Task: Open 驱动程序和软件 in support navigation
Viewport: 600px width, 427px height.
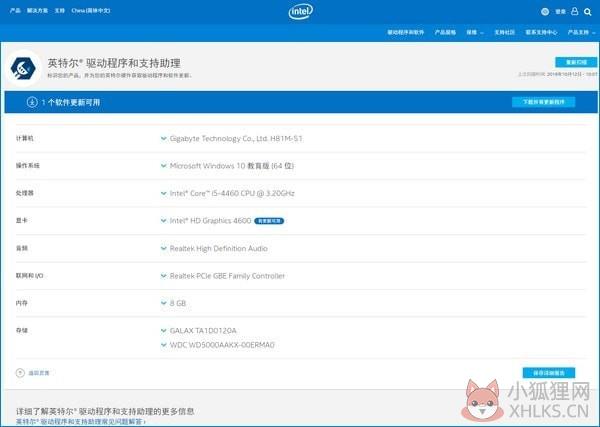Action: pos(406,33)
